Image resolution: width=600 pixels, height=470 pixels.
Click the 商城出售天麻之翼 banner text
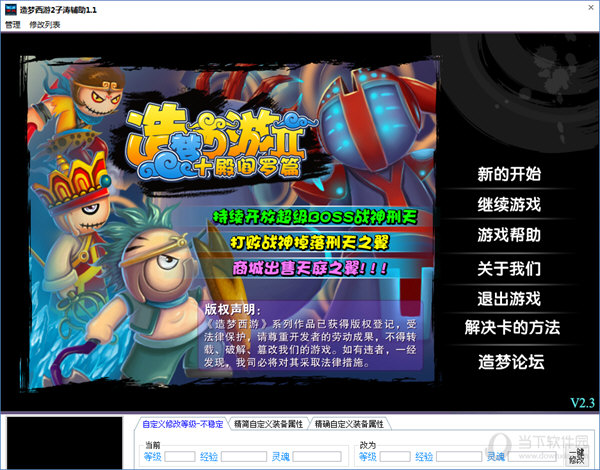tap(310, 268)
